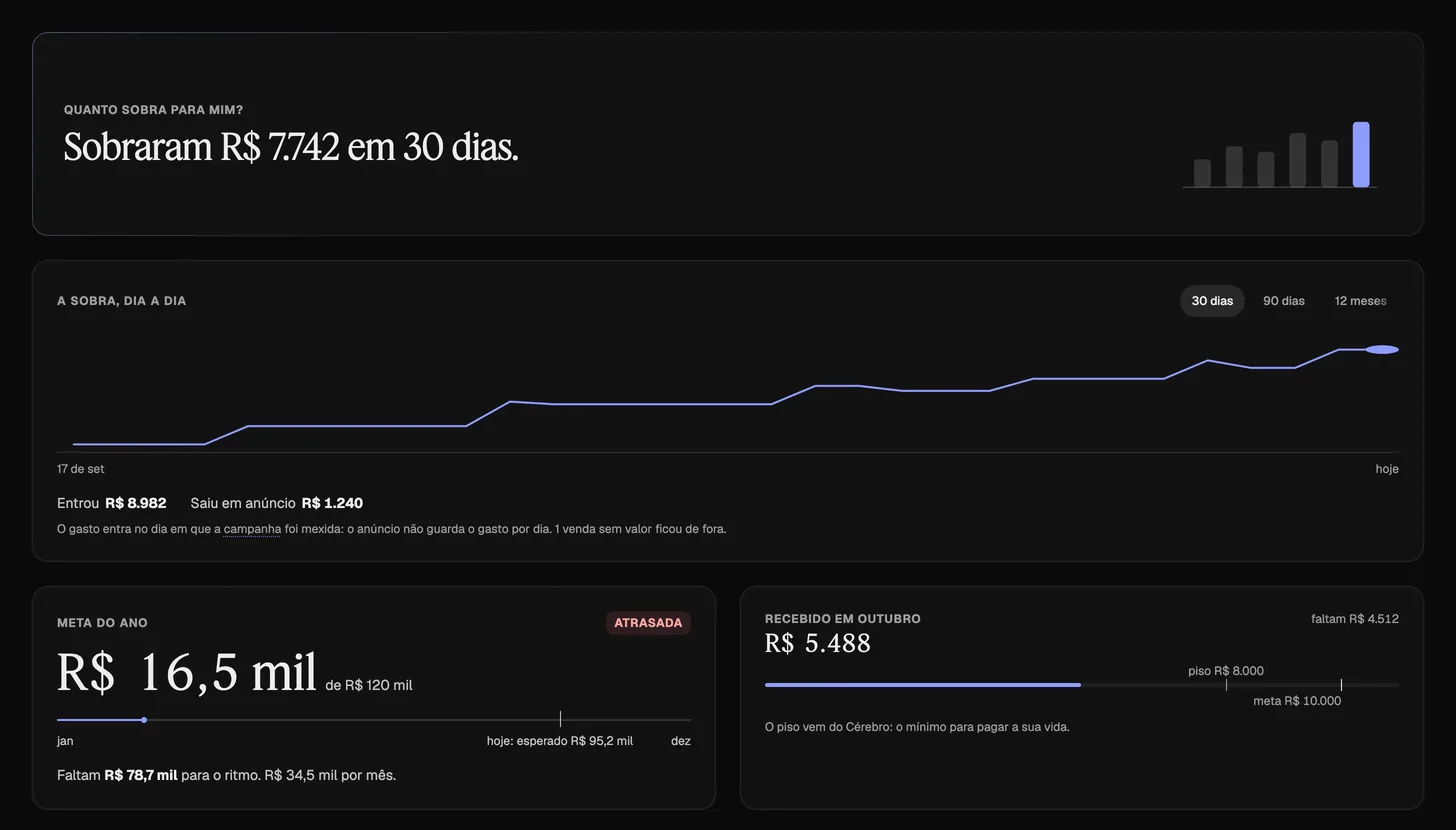
Task: Click the RECEBIDO EM OUTUBRO heading
Action: tap(843, 619)
